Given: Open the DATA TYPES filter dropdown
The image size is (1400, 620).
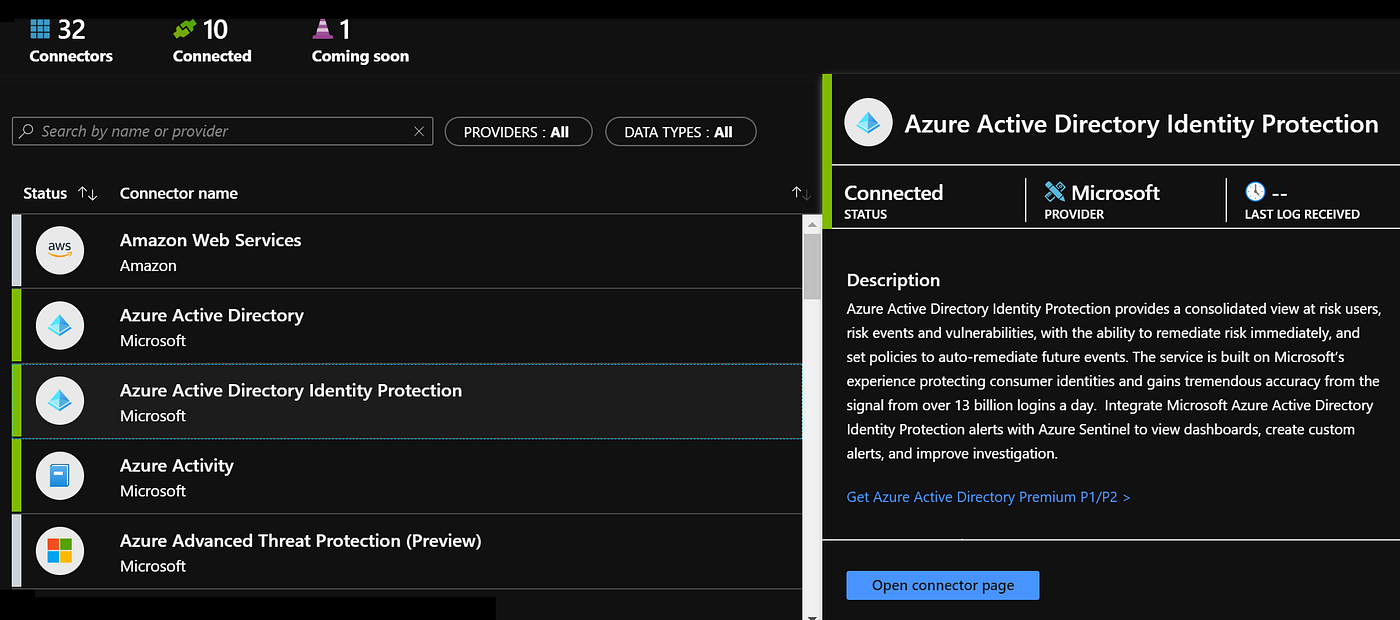Looking at the screenshot, I should [680, 132].
